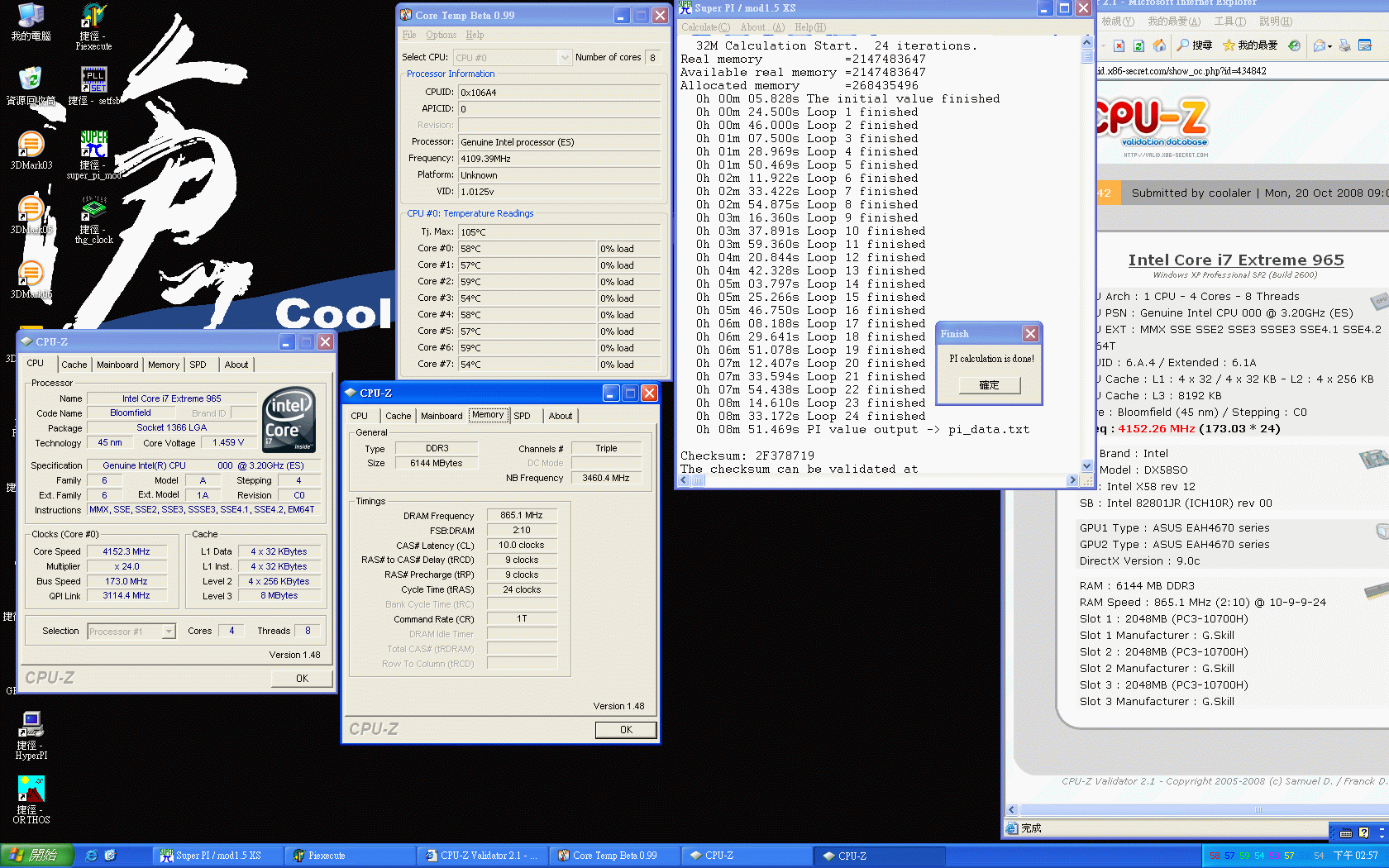Screen dimensions: 1389x868
Task: Open the Recycle Bin desktop icon
Action: coord(31,86)
